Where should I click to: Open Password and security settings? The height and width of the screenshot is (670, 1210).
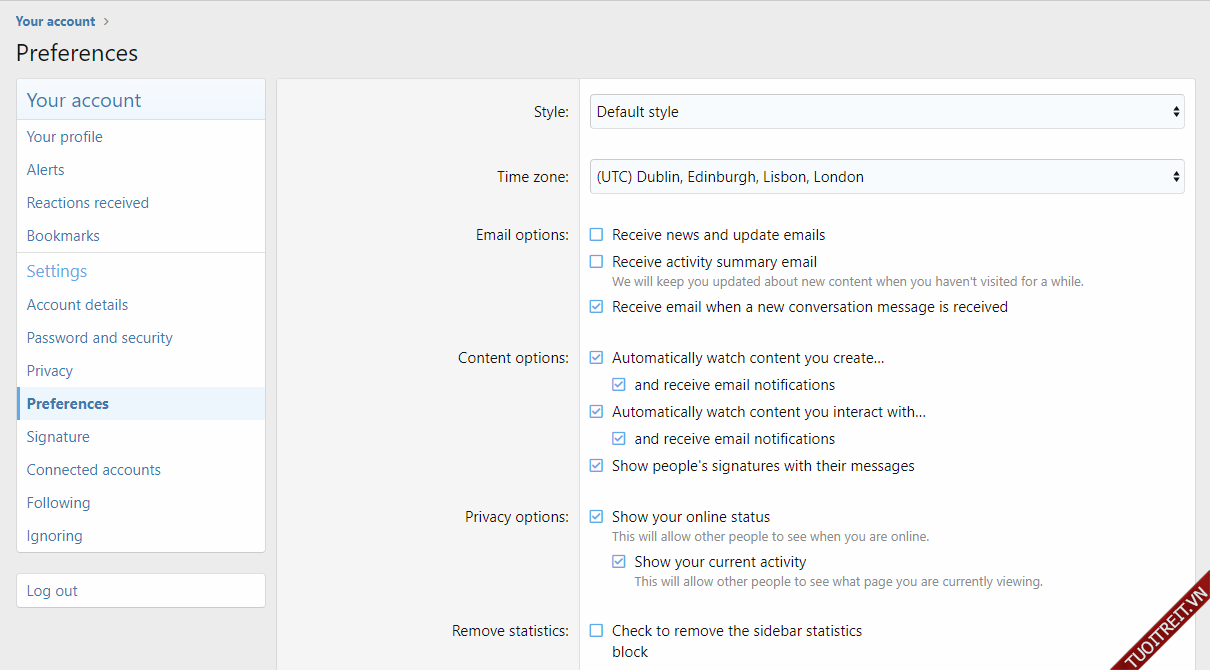tap(100, 338)
